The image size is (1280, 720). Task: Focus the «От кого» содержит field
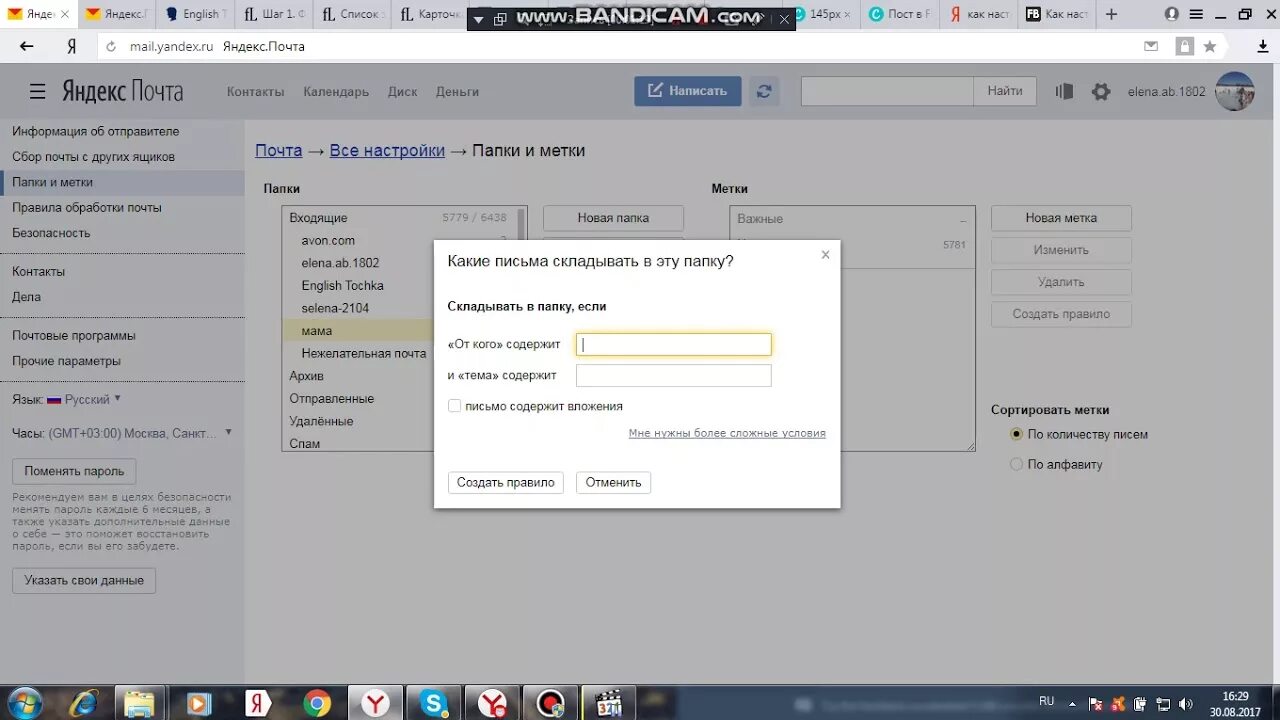point(673,344)
